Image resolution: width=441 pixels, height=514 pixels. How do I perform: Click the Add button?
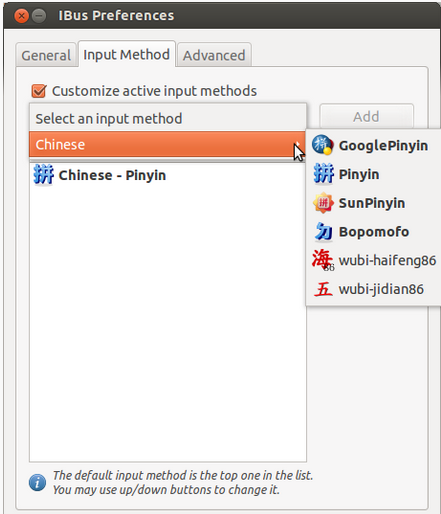coord(366,117)
